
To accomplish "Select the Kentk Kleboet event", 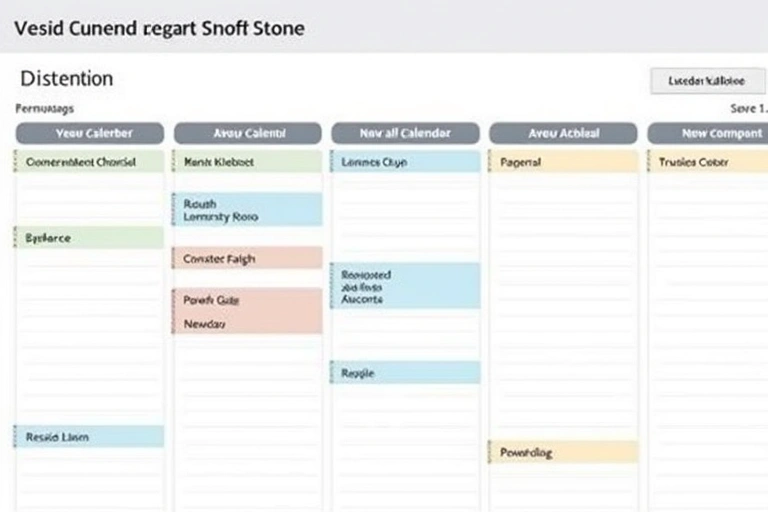I will 248,161.
